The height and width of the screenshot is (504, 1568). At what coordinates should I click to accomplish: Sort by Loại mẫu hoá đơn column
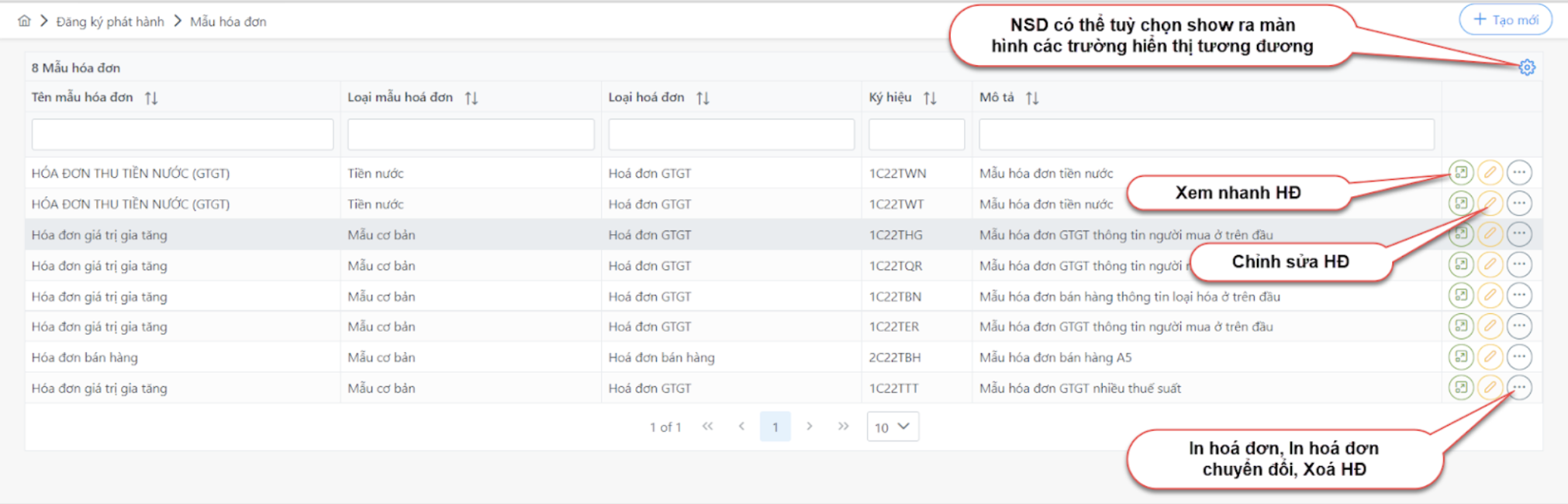point(471,98)
